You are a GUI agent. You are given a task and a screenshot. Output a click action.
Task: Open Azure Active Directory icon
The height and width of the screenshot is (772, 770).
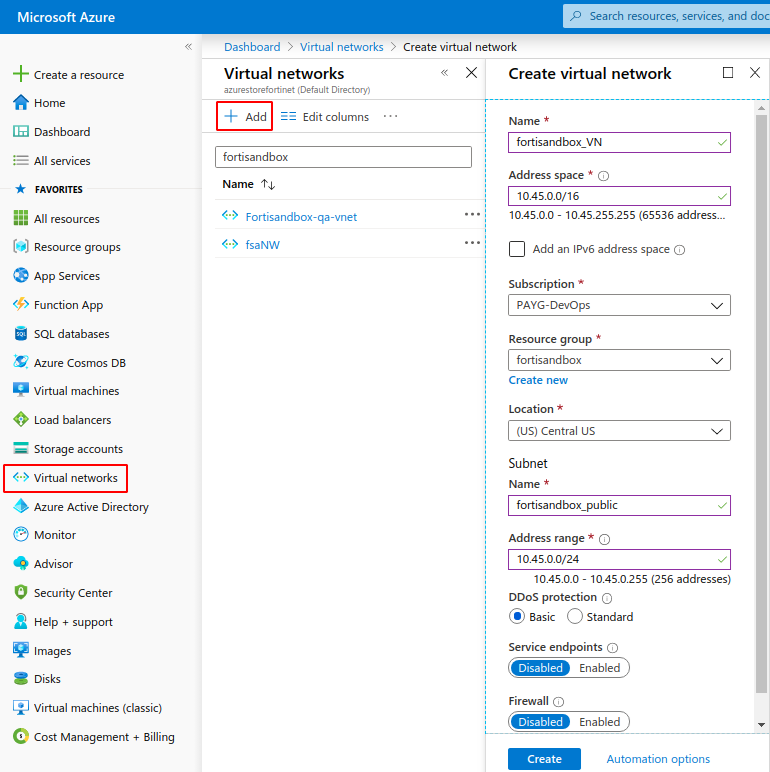pos(21,507)
